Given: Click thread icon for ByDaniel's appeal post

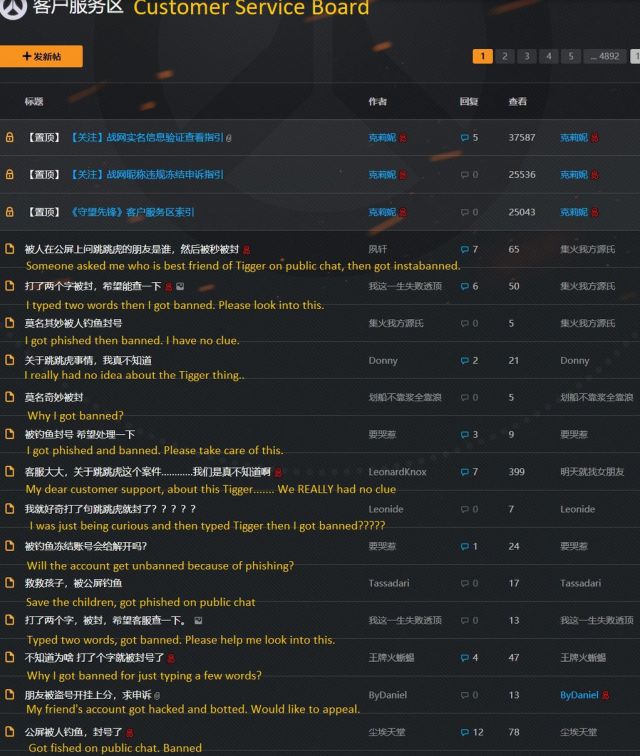Looking at the screenshot, I should 9,695.
